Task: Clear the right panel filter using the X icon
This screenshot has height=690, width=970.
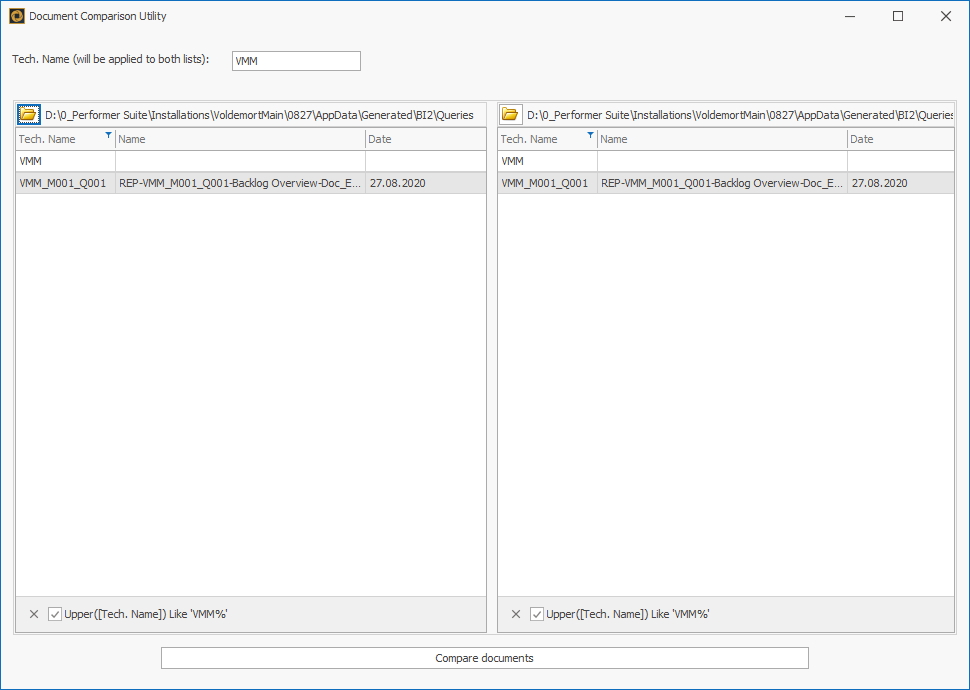Action: coord(515,613)
